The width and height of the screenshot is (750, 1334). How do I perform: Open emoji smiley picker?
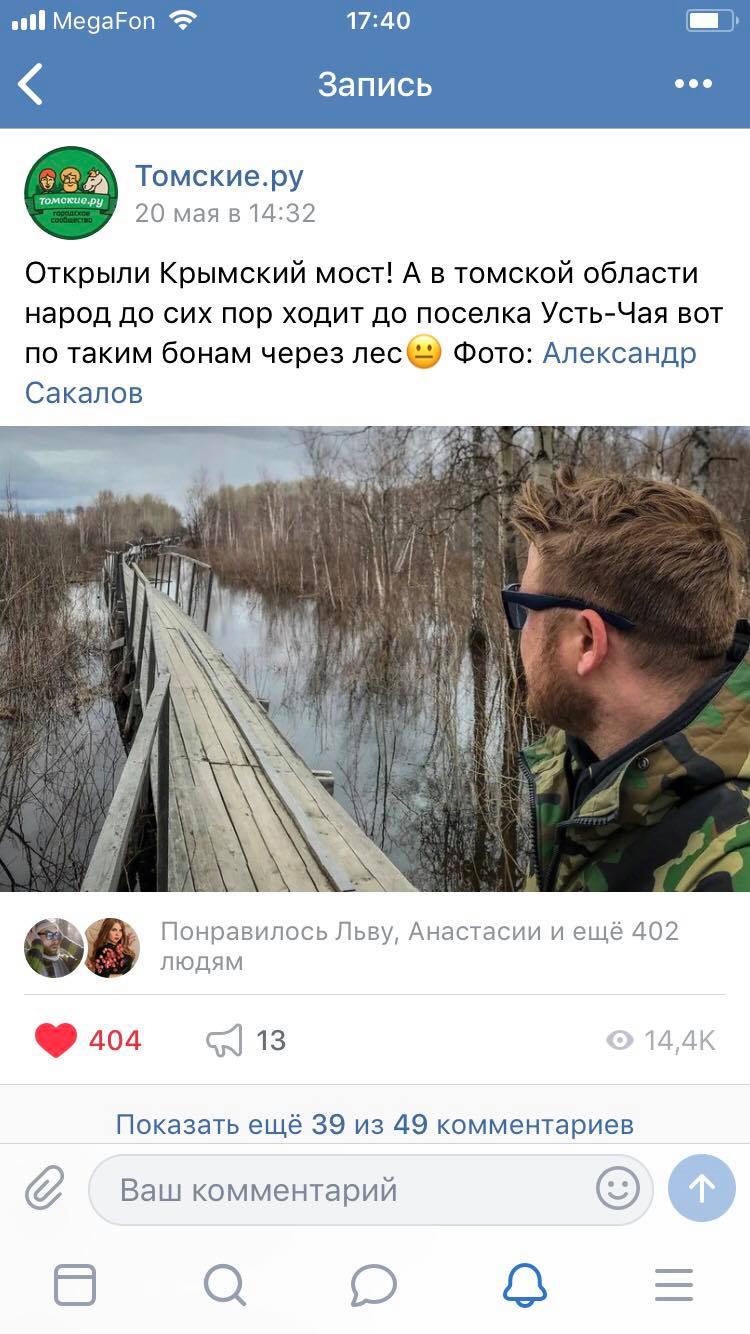[x=617, y=1189]
